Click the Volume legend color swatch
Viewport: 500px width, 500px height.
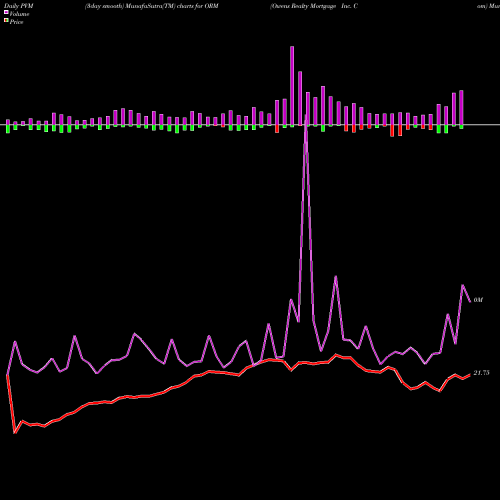coord(6,13)
